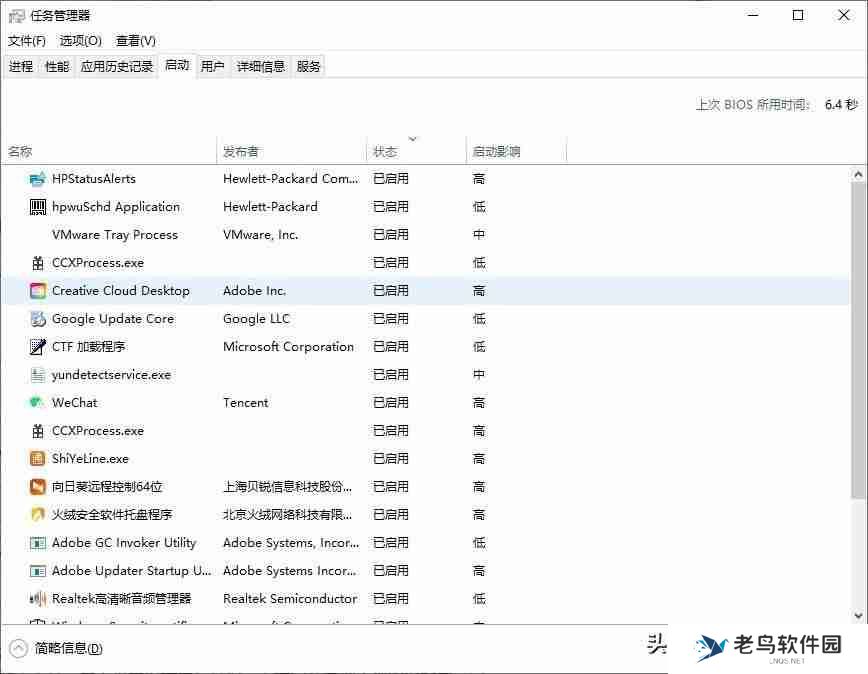Click Google LLC publisher cell
This screenshot has height=674, width=868.
[x=256, y=319]
